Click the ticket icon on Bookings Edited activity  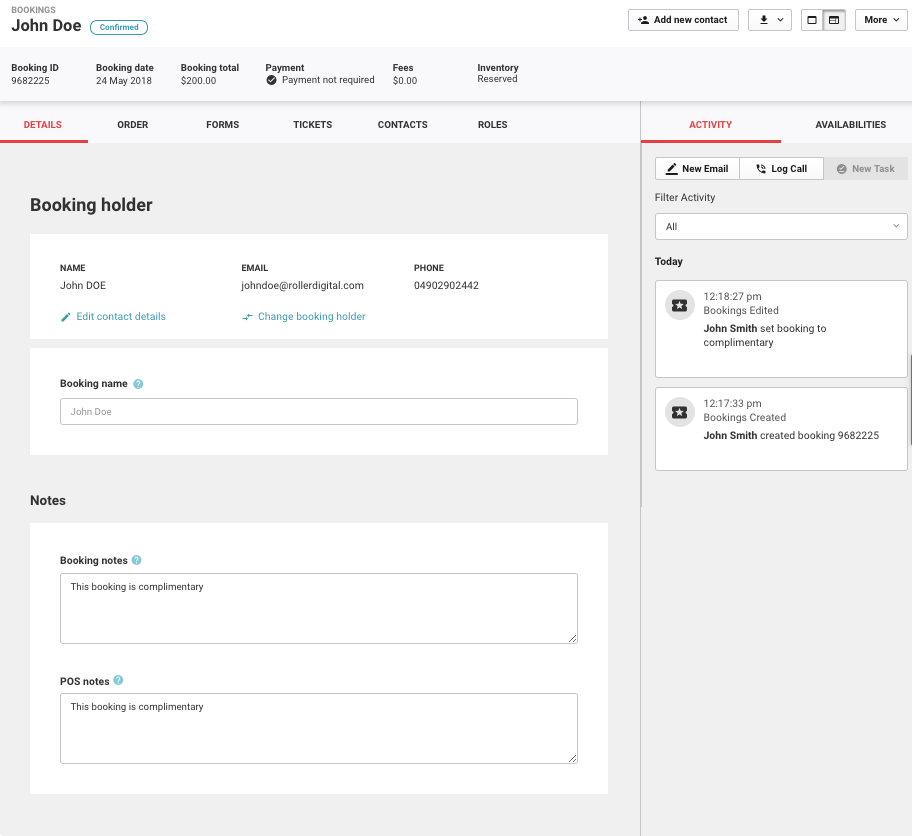pyautogui.click(x=680, y=306)
